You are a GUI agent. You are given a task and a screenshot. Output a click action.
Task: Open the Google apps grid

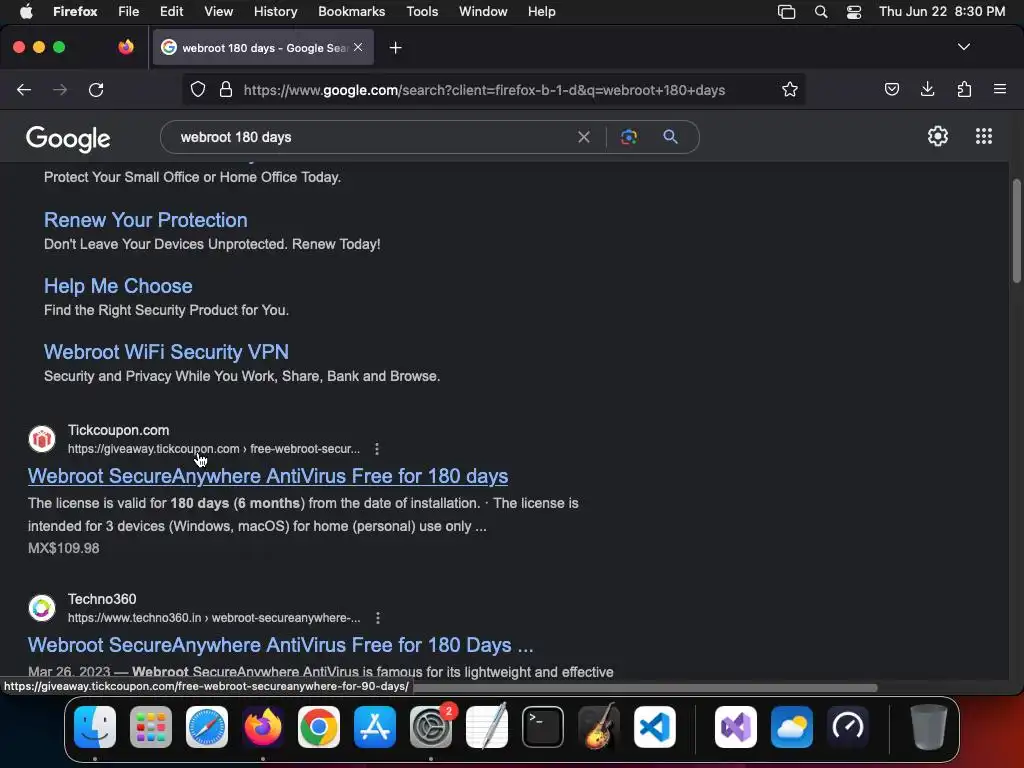[x=984, y=136]
